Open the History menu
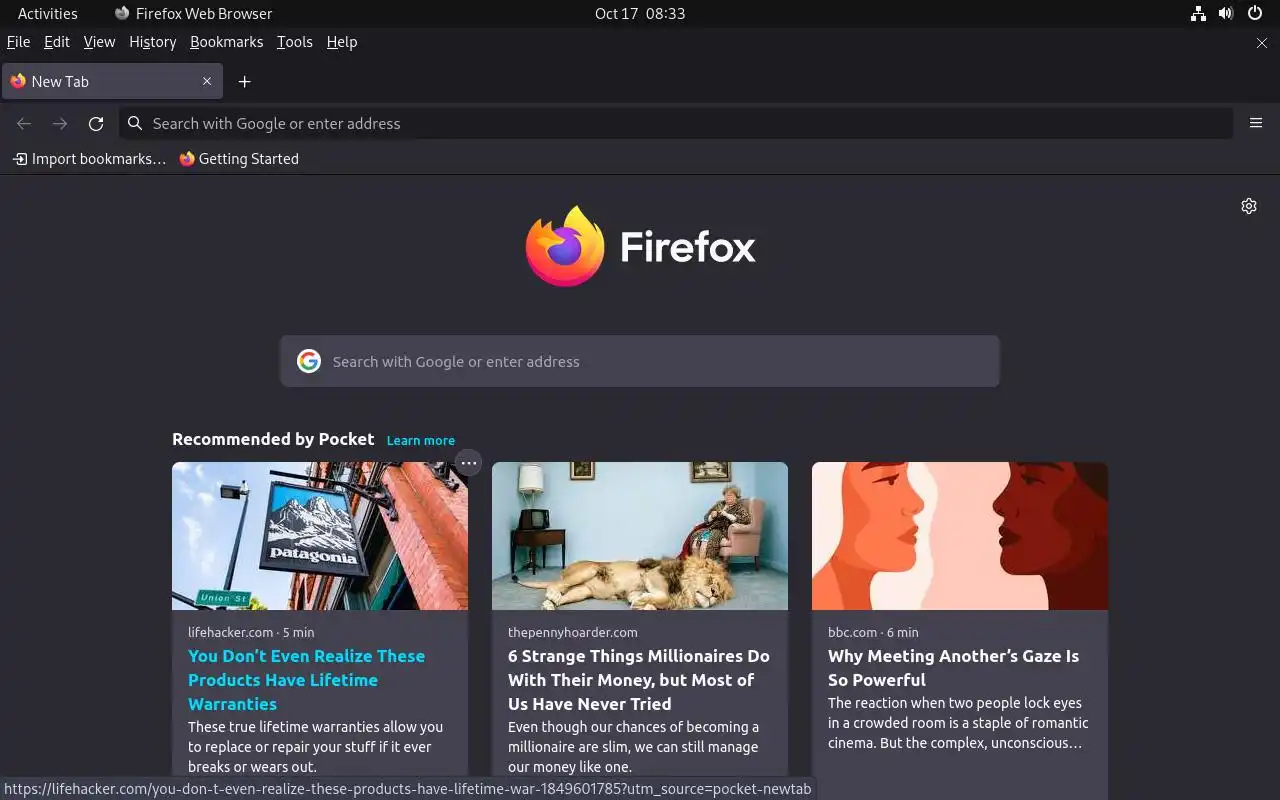 tap(152, 42)
